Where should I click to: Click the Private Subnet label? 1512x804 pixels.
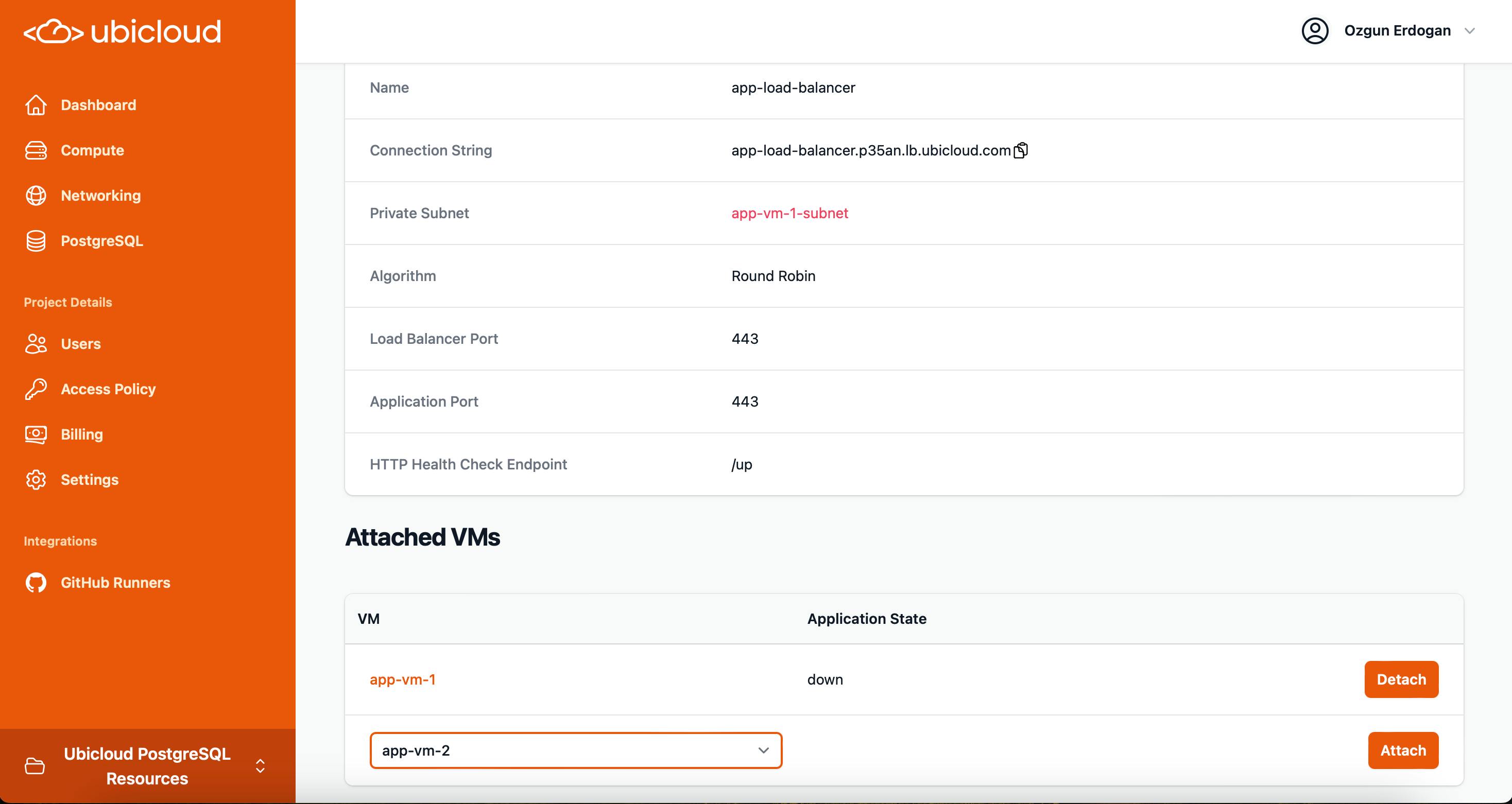click(x=419, y=213)
